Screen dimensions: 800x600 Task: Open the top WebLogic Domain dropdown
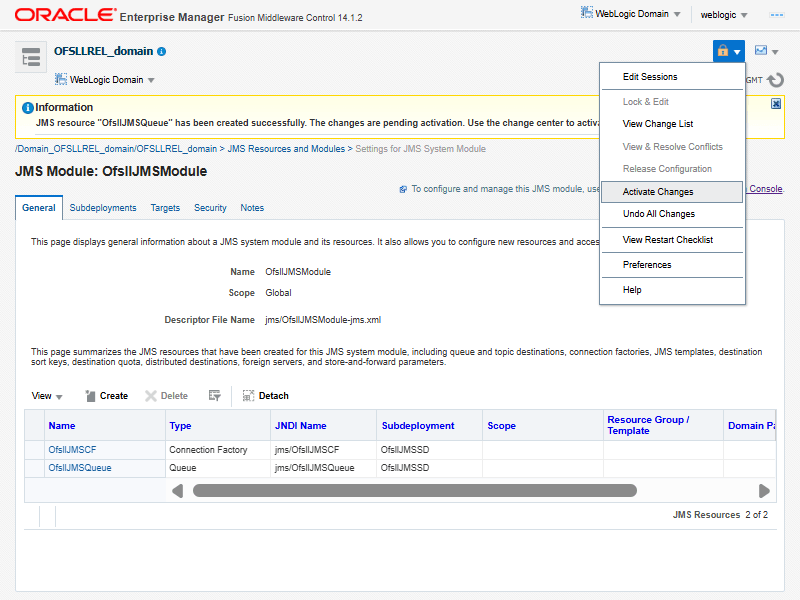pyautogui.click(x=632, y=14)
